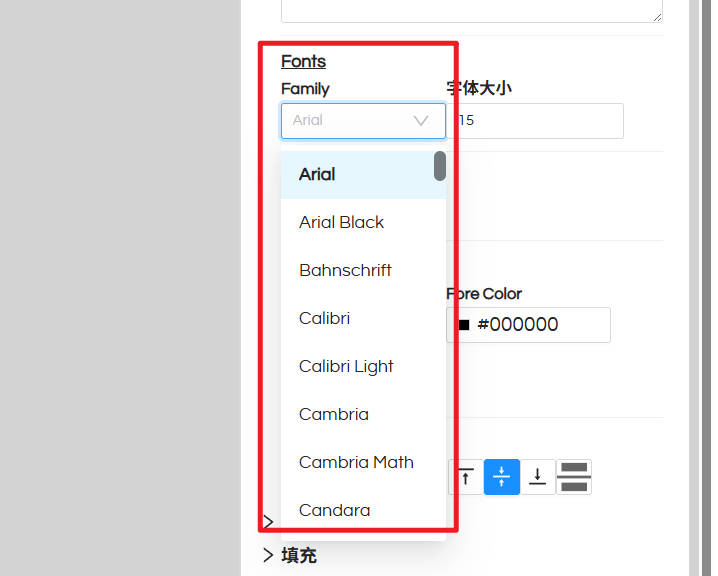
Task: Click the black Fore Color swatch
Action: tap(464, 325)
